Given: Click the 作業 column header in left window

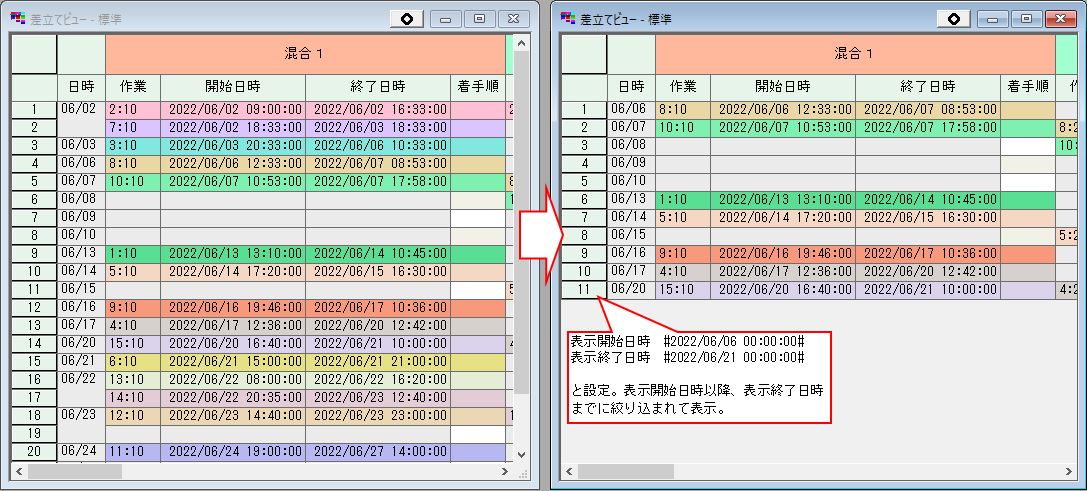Looking at the screenshot, I should pyautogui.click(x=133, y=87).
